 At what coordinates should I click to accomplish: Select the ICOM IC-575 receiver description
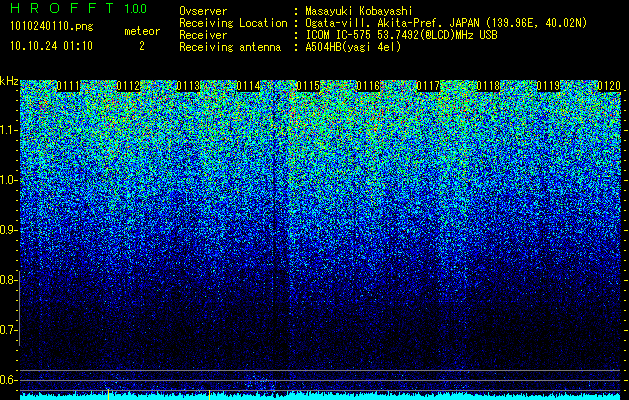(401, 35)
